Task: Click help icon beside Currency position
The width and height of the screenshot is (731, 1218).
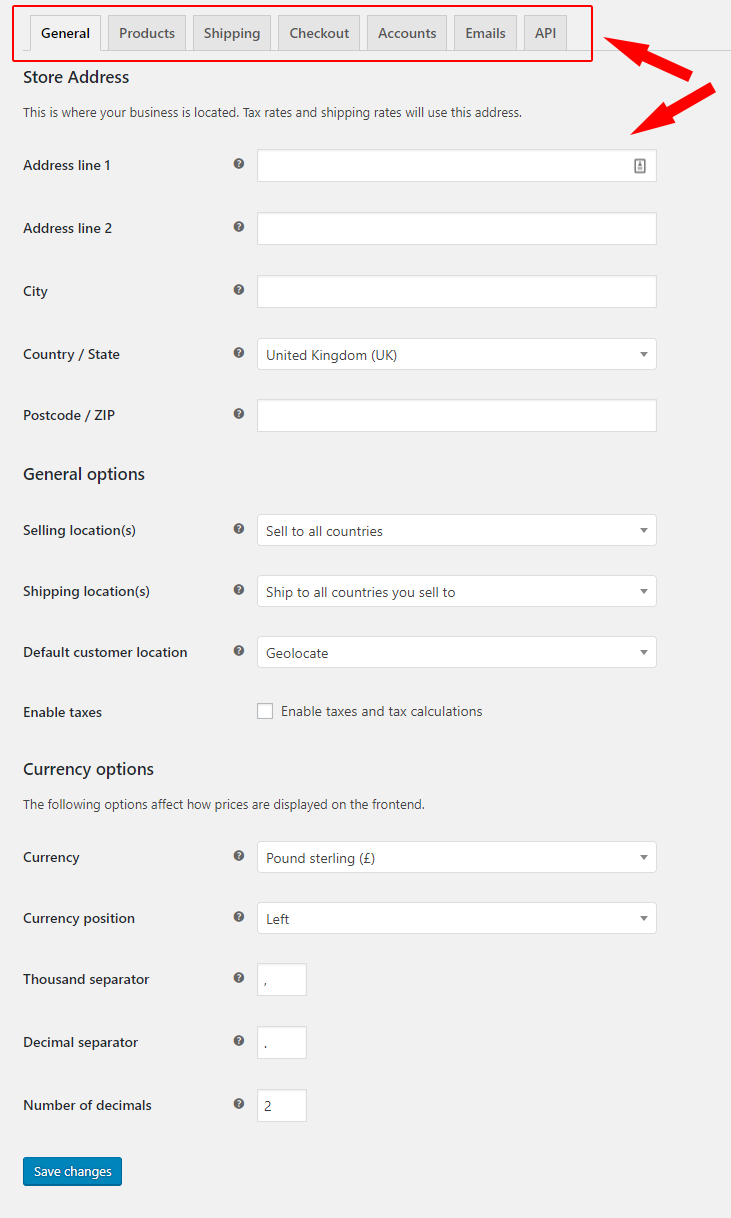Action: coord(239,917)
